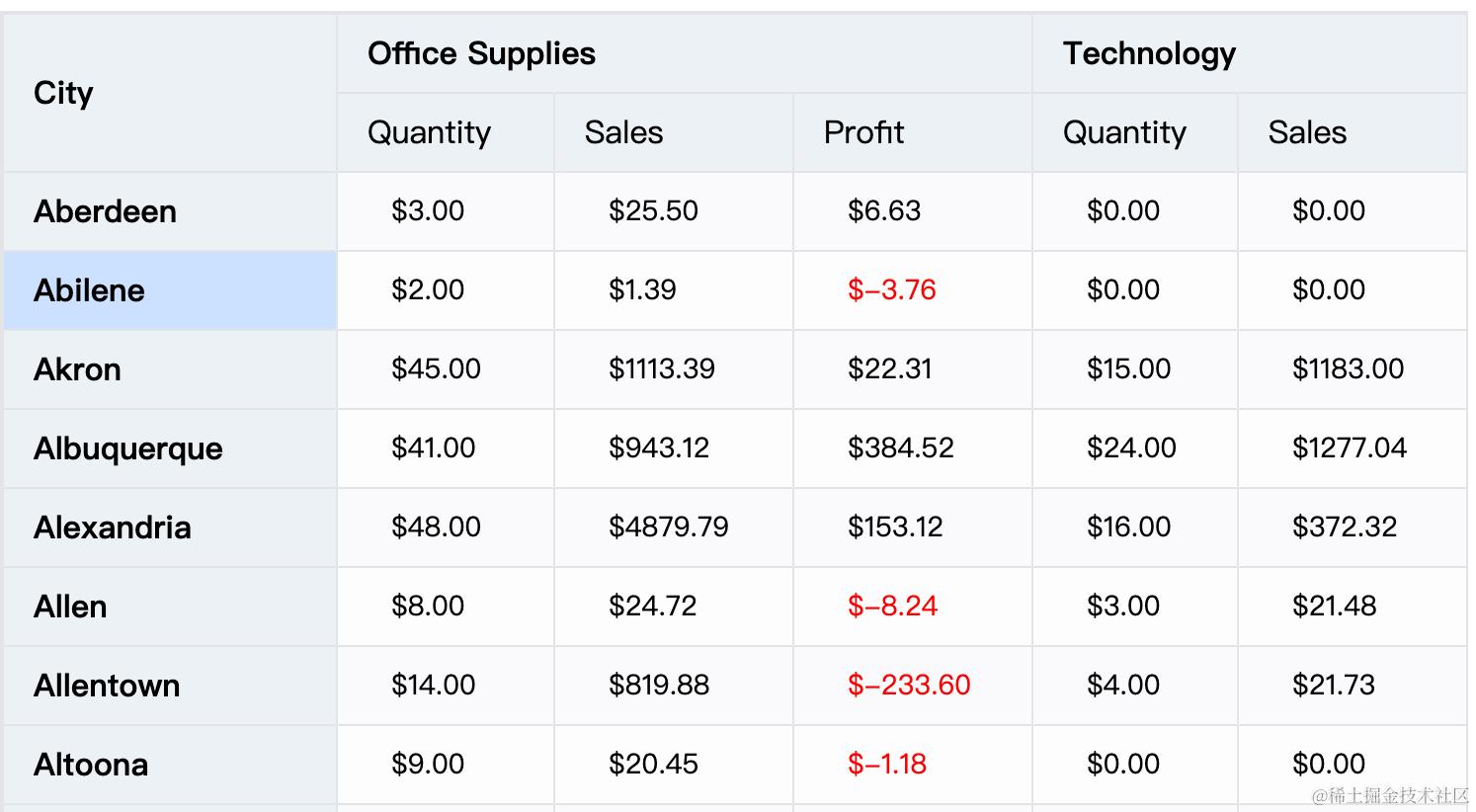Click the Alexandria row header
1476x812 pixels.
tap(113, 528)
